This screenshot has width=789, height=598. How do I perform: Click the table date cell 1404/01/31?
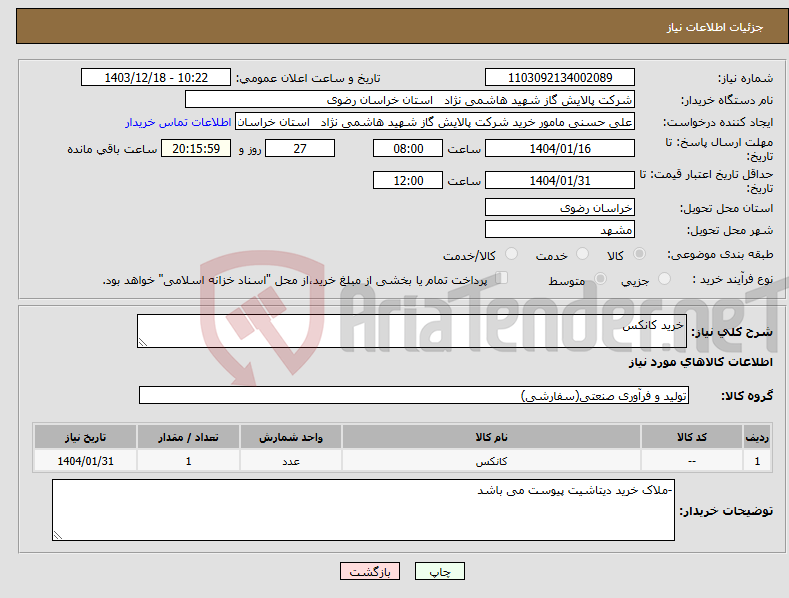pos(85,461)
